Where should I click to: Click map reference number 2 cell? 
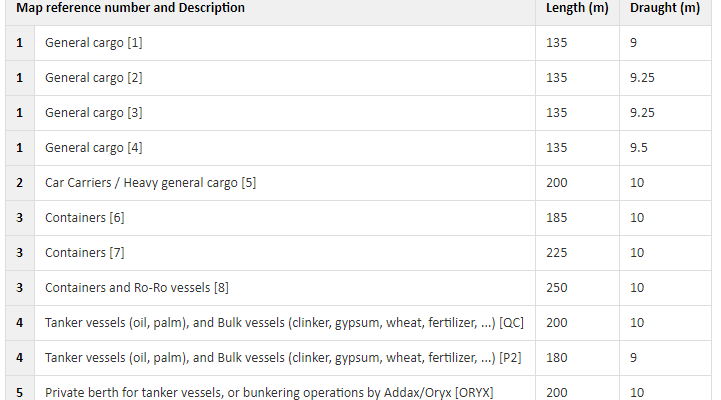pos(20,183)
